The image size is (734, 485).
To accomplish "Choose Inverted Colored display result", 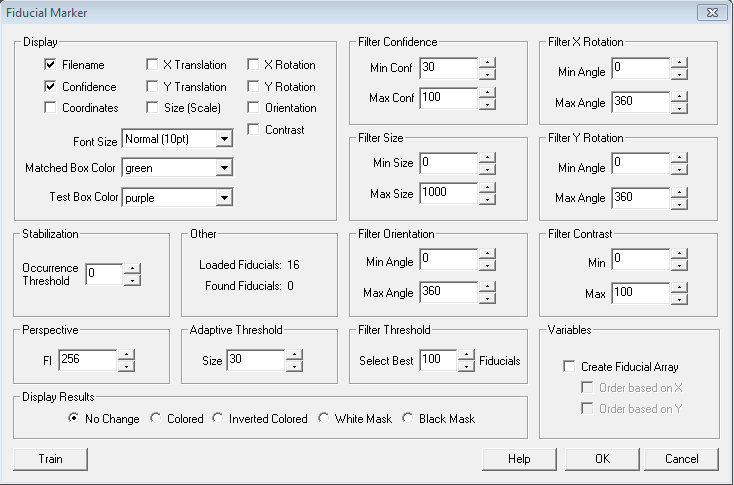I will (218, 419).
